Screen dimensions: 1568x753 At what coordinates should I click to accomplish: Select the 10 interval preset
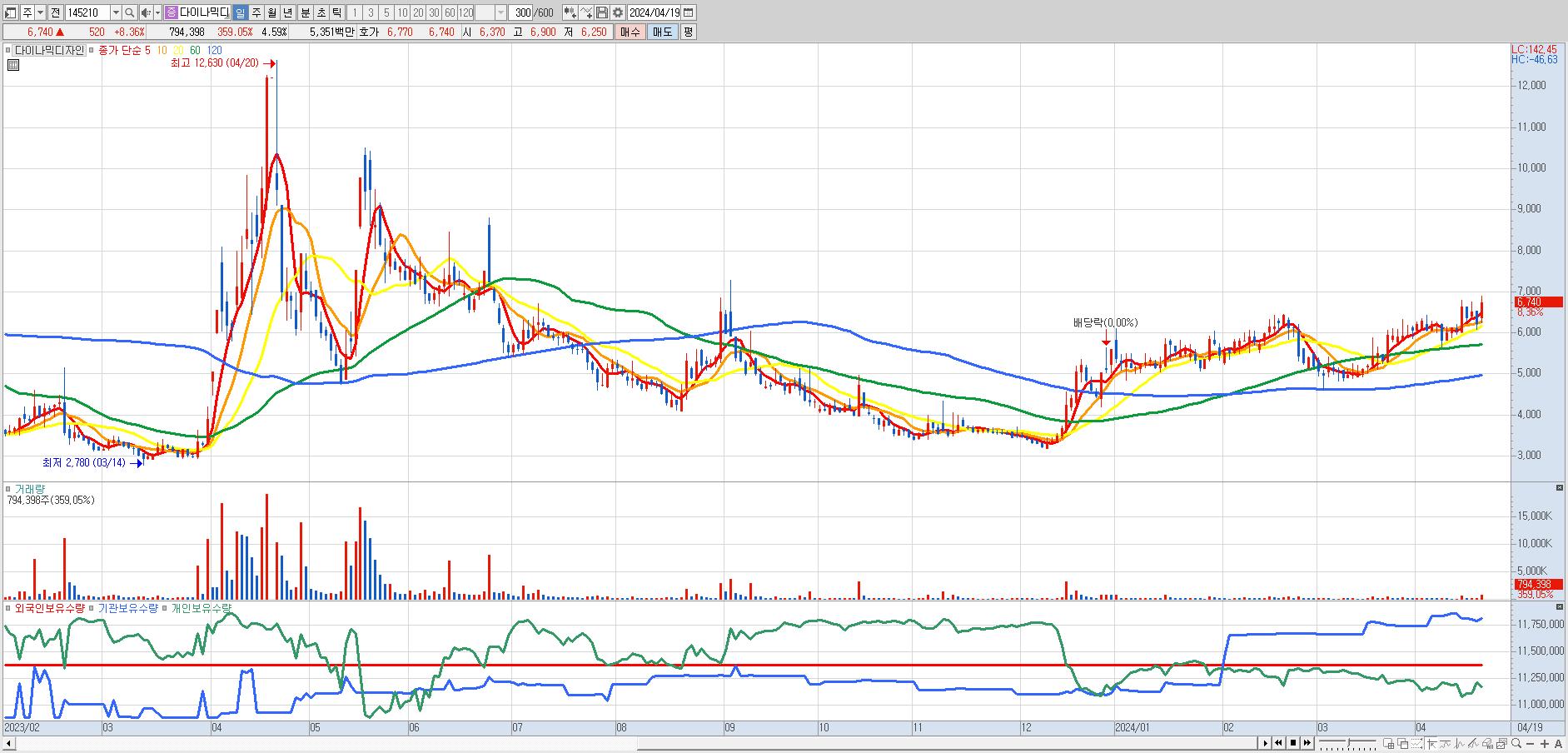tap(402, 12)
